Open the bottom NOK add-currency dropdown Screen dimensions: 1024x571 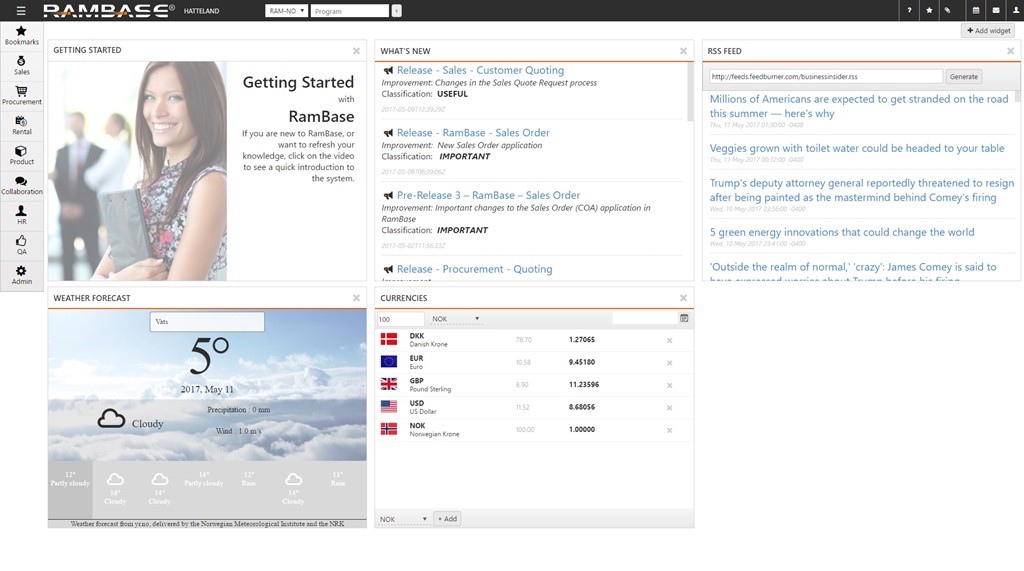point(404,519)
